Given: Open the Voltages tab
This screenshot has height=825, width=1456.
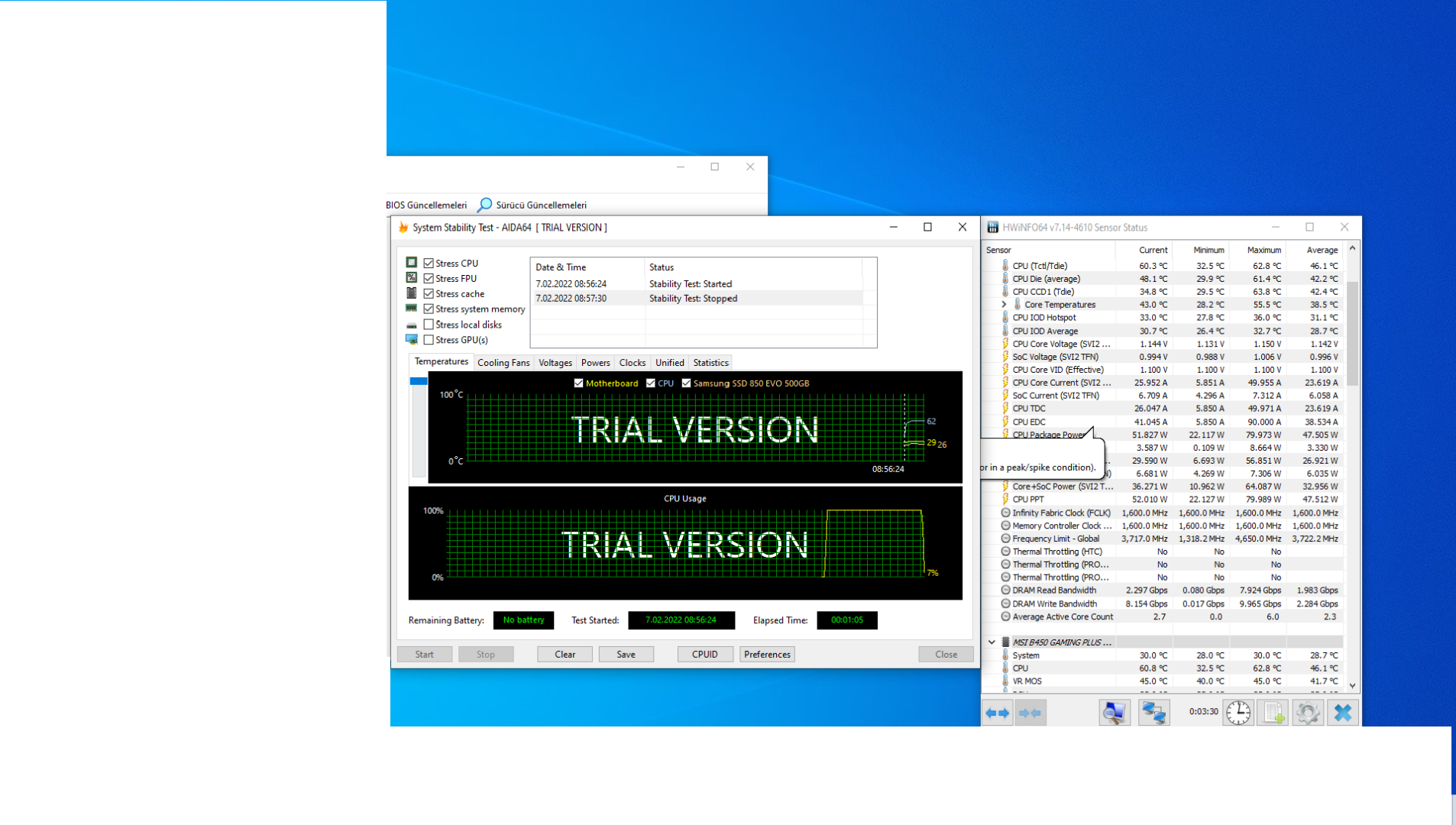Looking at the screenshot, I should 555,363.
